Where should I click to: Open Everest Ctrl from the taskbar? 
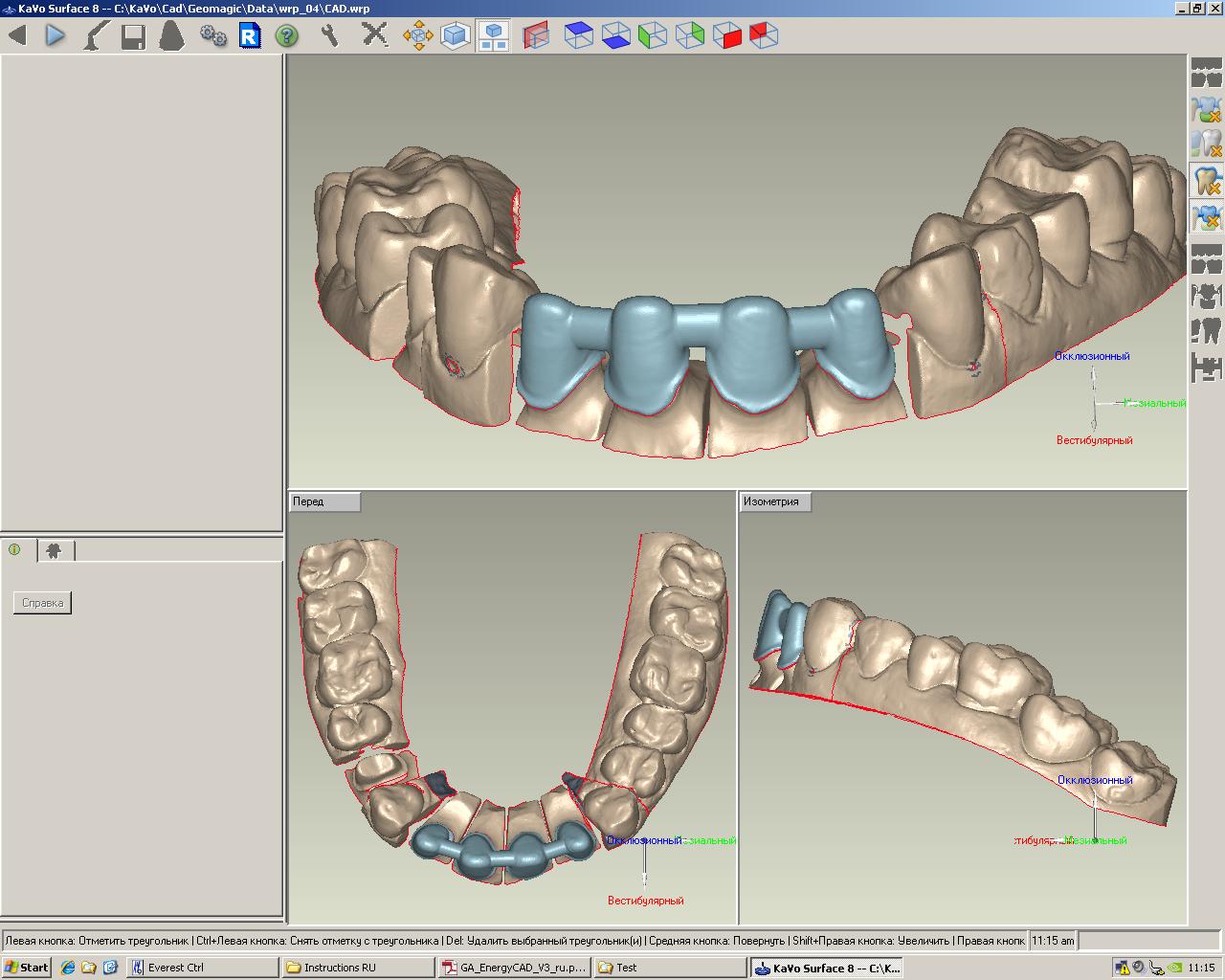(203, 968)
